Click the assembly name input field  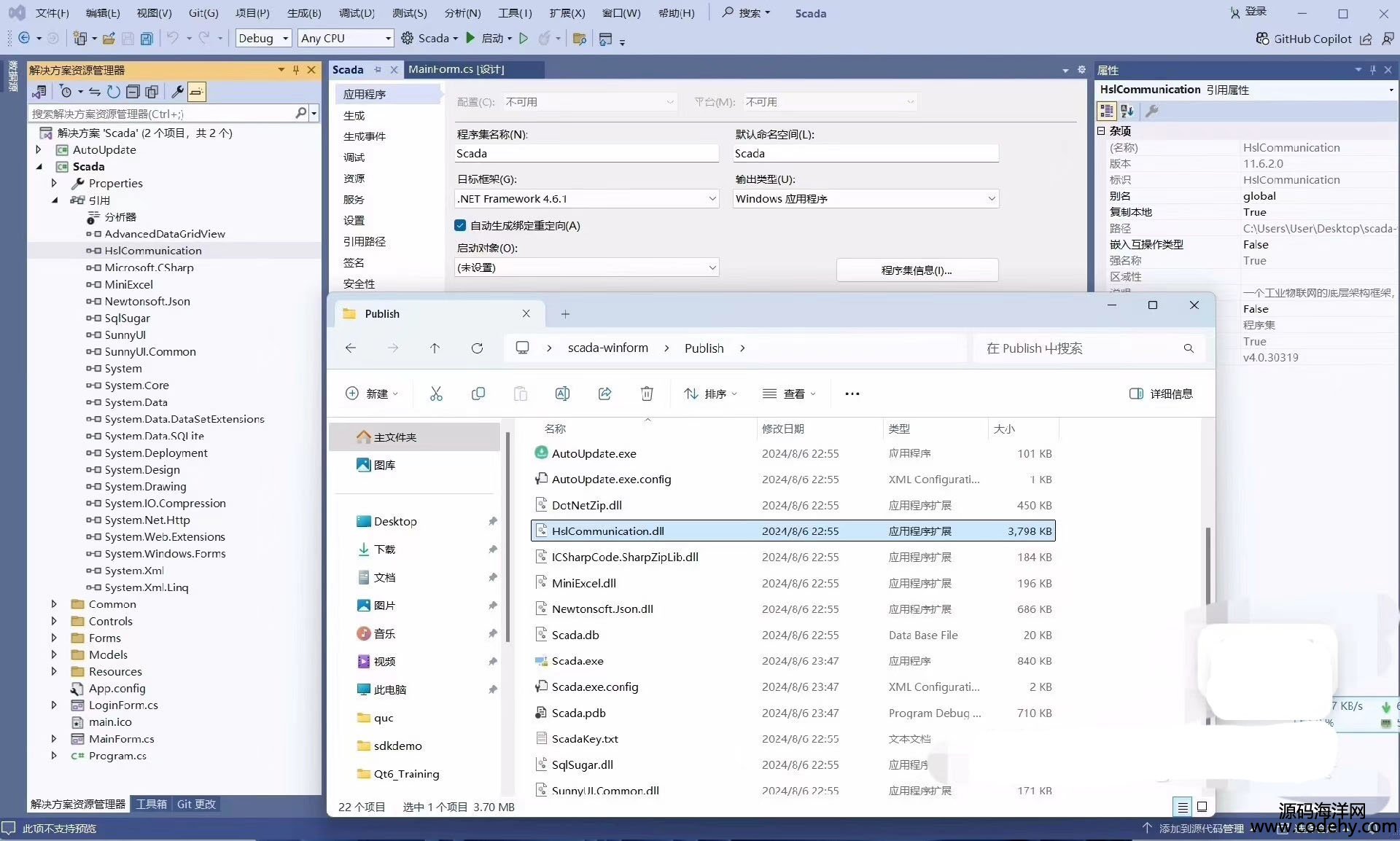point(586,153)
